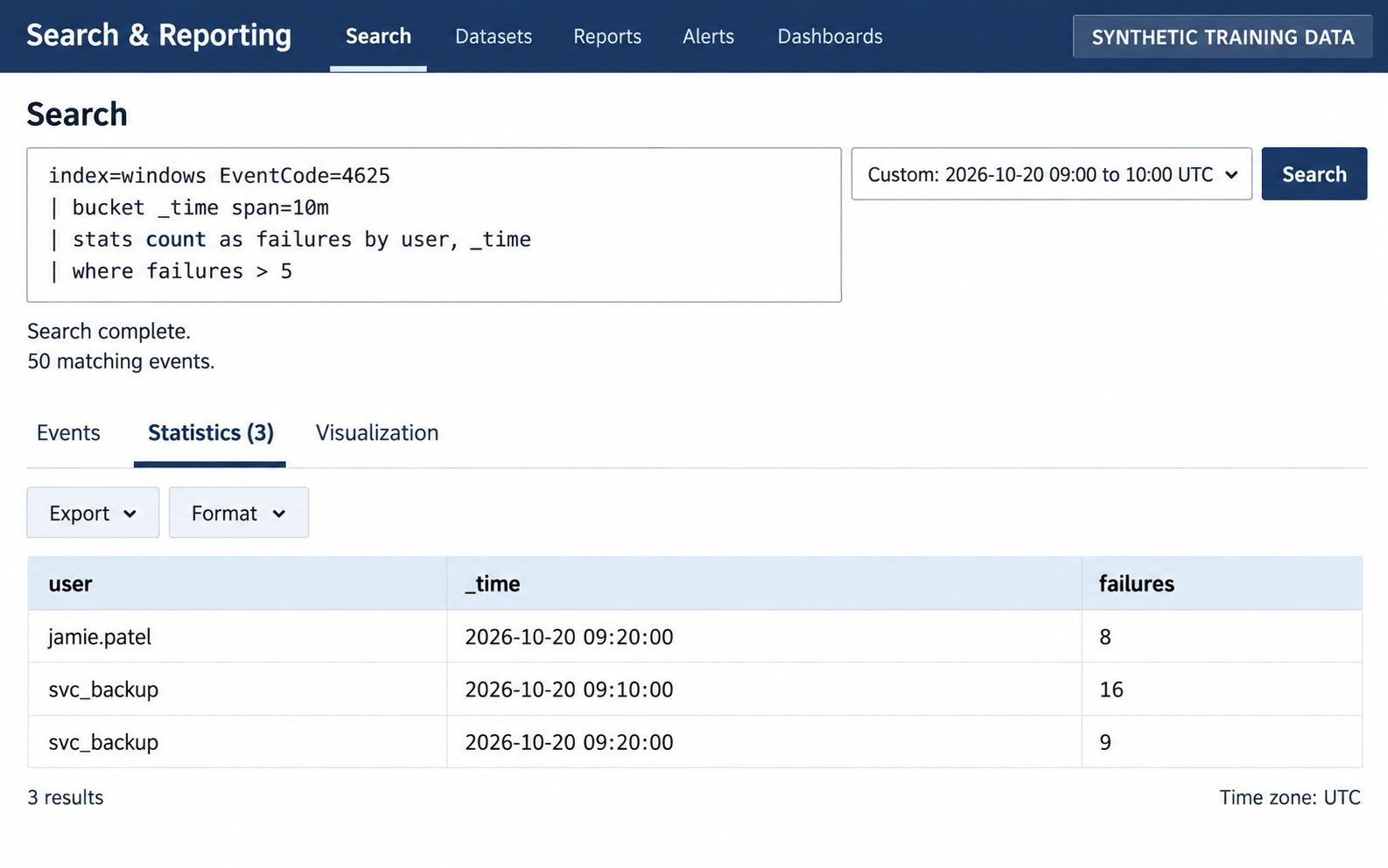This screenshot has height=868, width=1388.
Task: Click the Search page heading
Action: pos(77,115)
